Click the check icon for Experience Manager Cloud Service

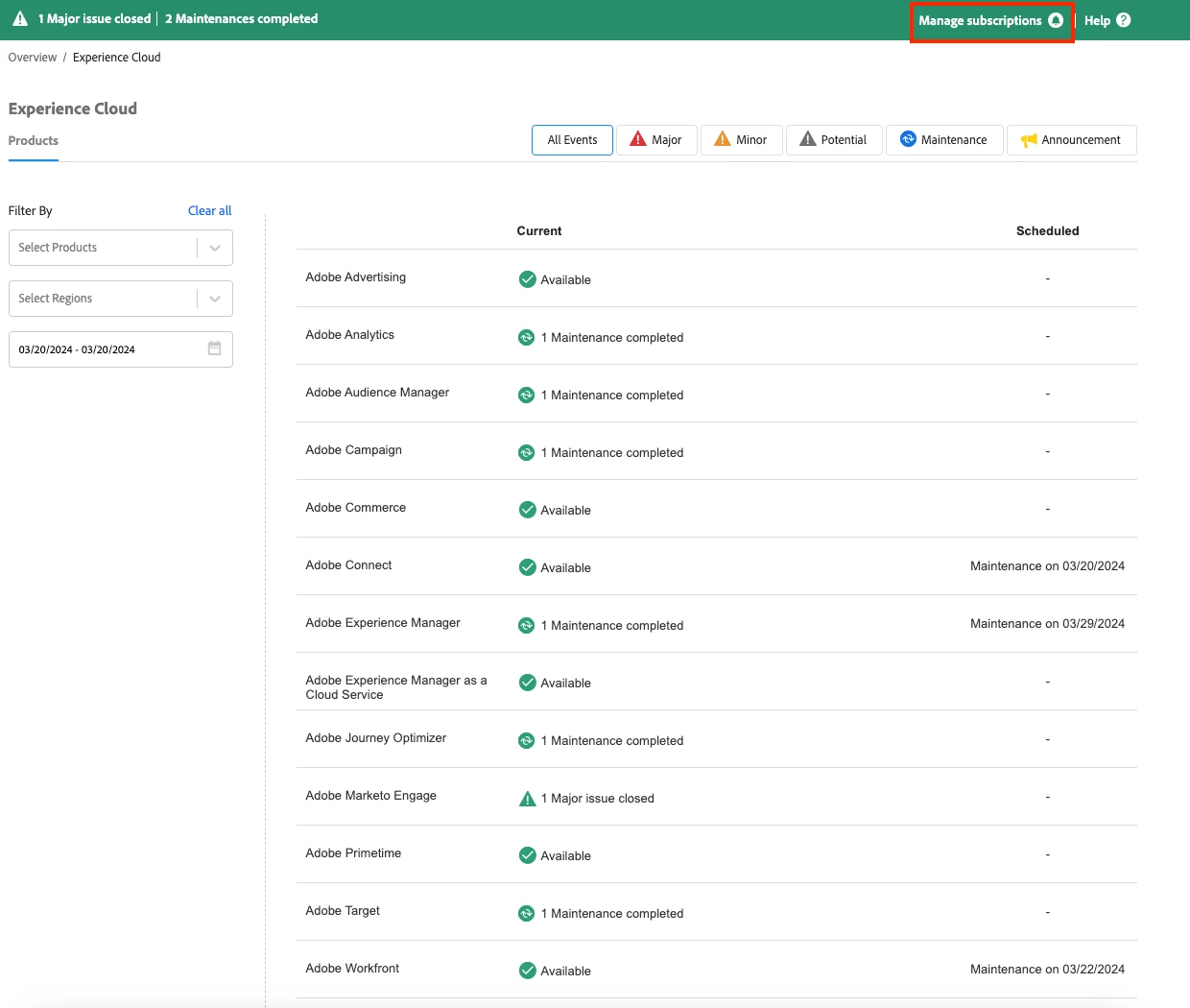coord(527,683)
